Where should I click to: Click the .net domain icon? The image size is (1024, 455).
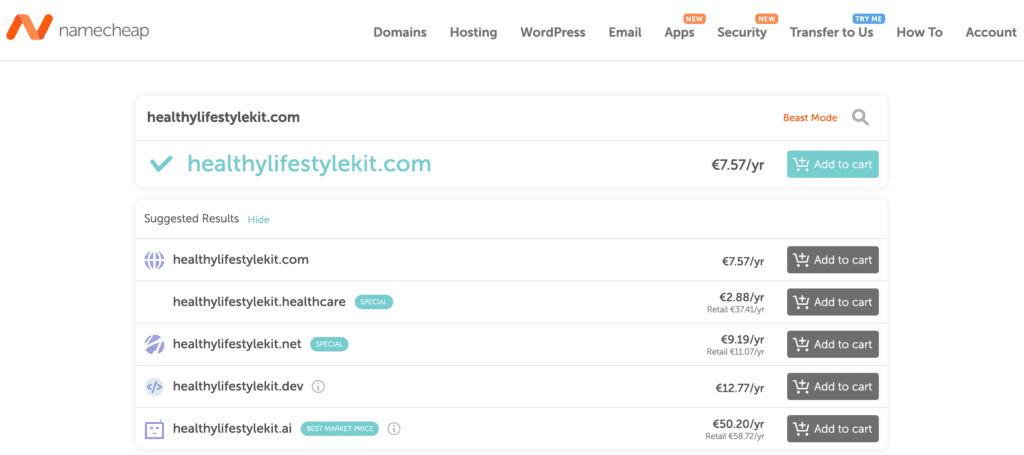click(x=154, y=345)
